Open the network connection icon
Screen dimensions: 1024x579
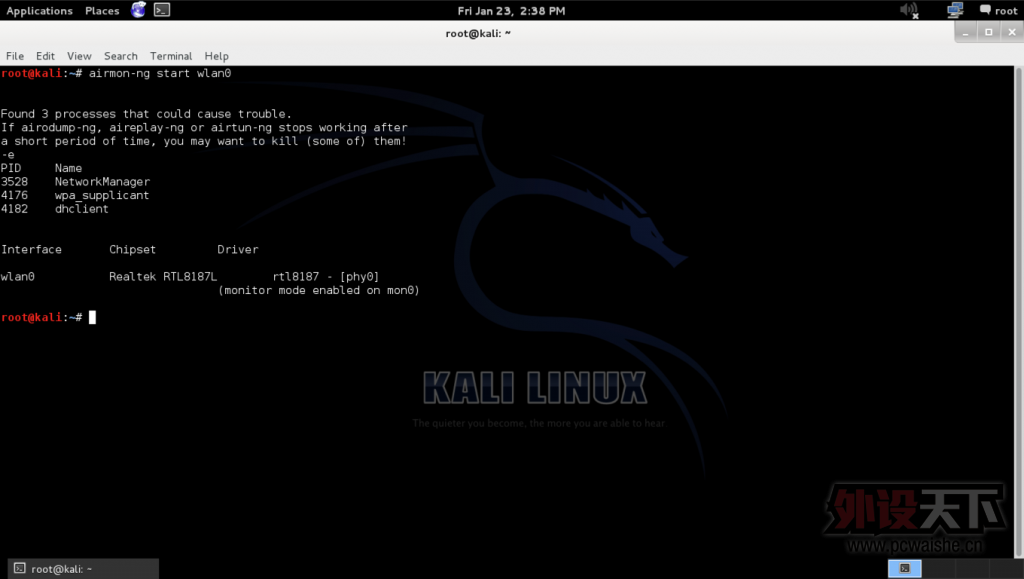(x=955, y=10)
